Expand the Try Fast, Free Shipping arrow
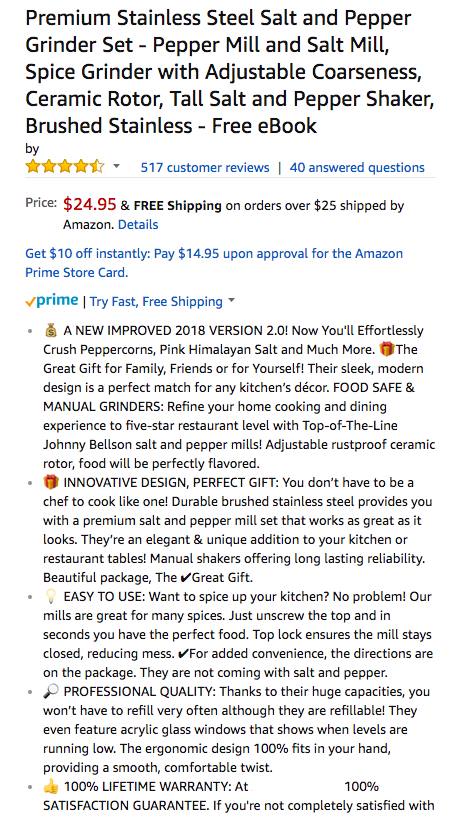449x814 pixels. [x=232, y=301]
